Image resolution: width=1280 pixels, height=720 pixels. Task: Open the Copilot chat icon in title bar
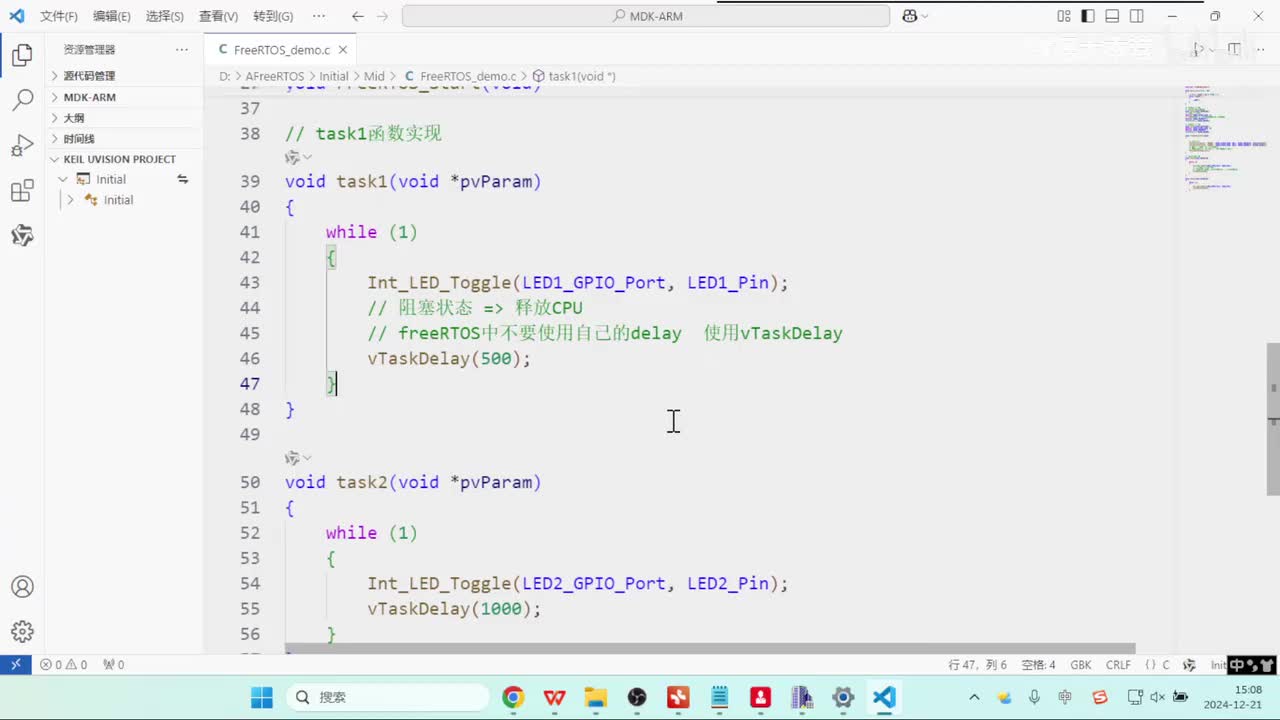(x=910, y=16)
